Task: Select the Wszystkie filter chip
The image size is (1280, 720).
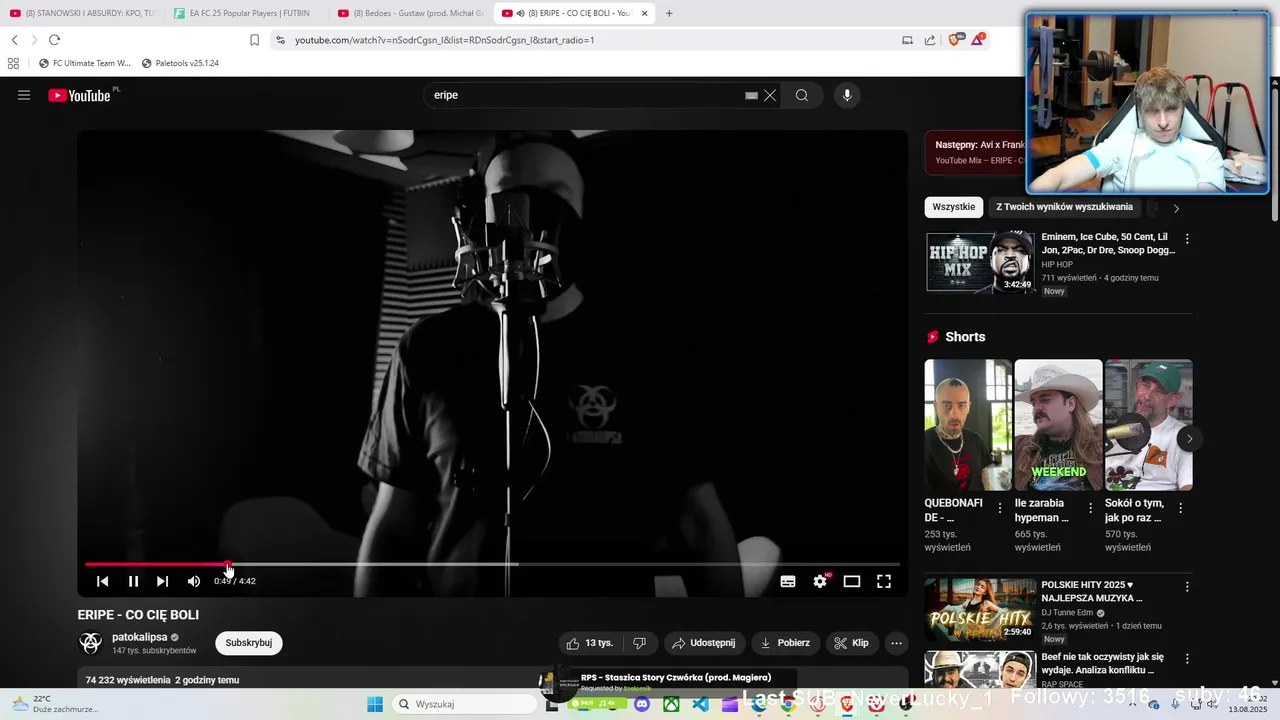Action: (x=954, y=207)
